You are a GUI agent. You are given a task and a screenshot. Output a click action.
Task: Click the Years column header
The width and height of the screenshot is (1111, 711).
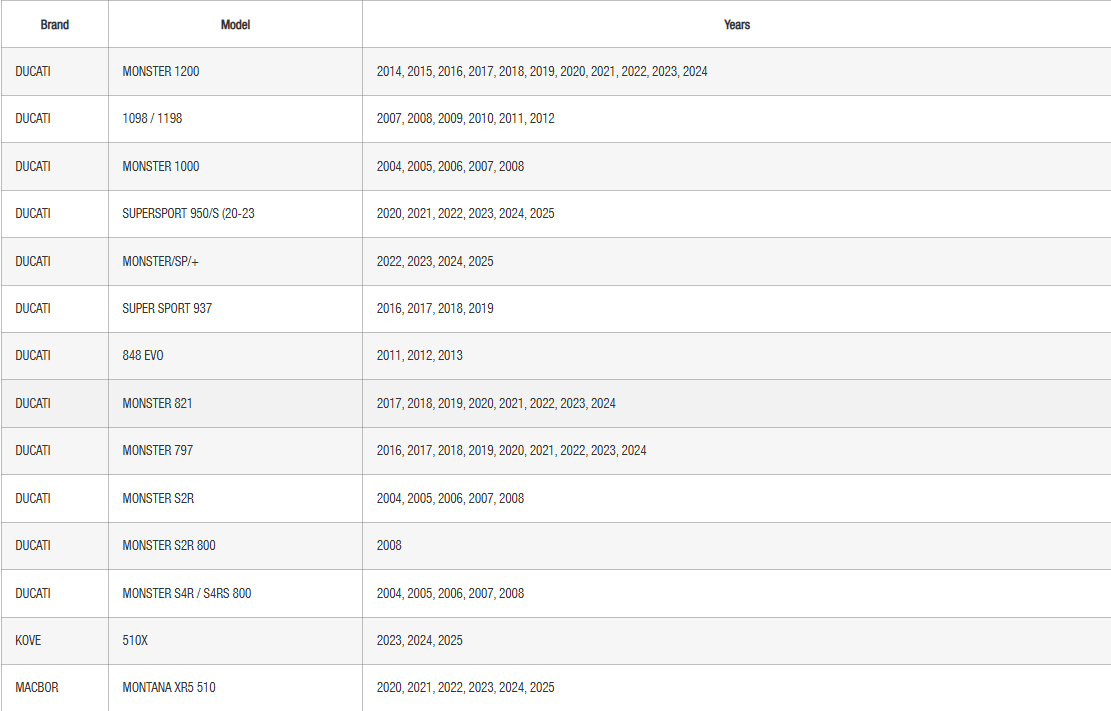737,25
